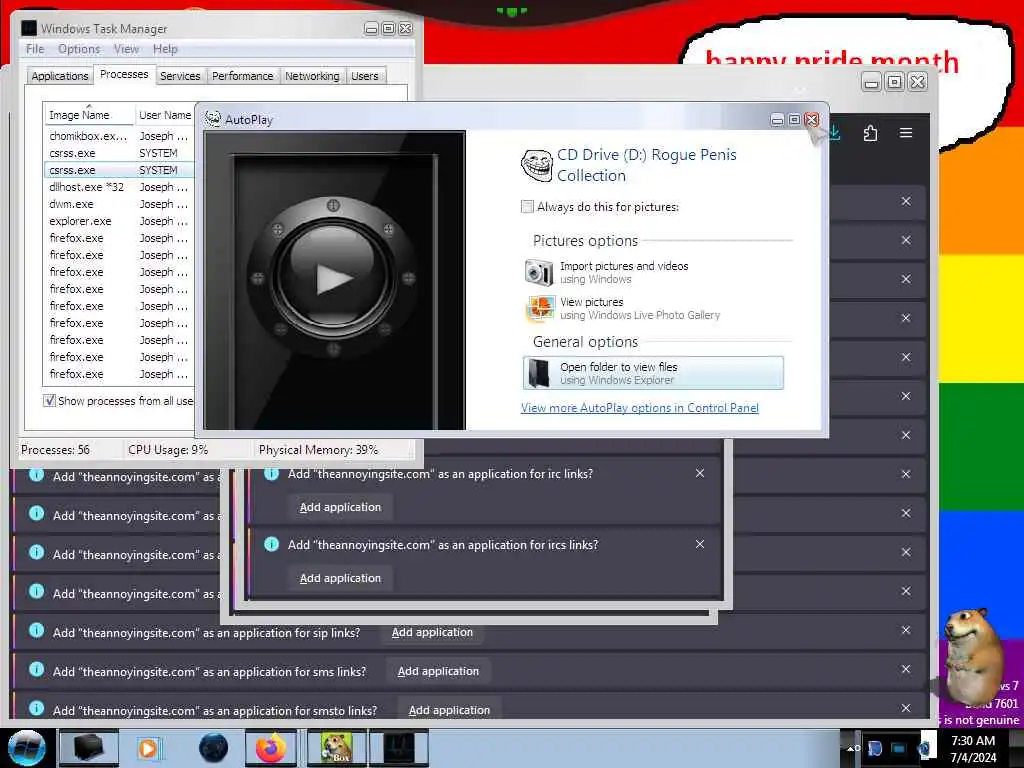Dismiss the irc links notification
Image resolution: width=1024 pixels, height=768 pixels.
coord(699,473)
